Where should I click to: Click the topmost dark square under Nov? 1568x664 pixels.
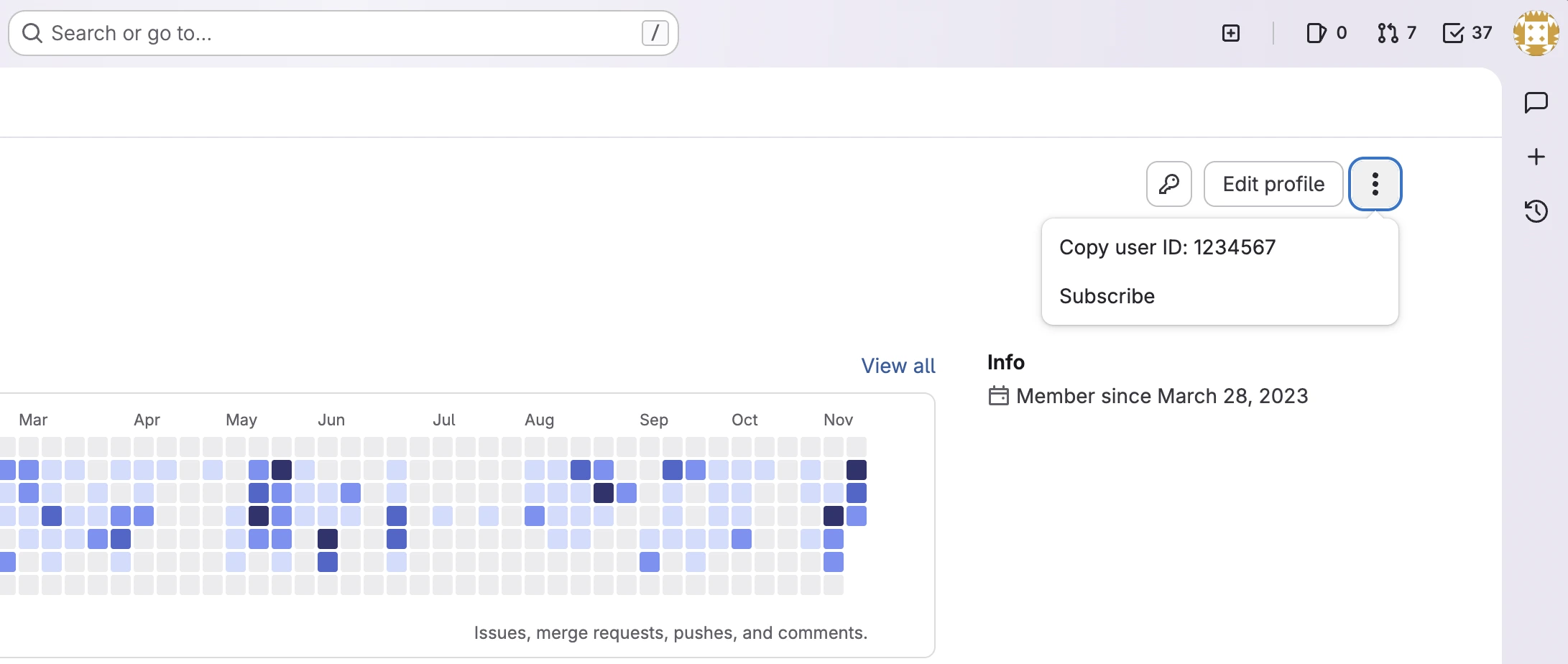point(857,470)
